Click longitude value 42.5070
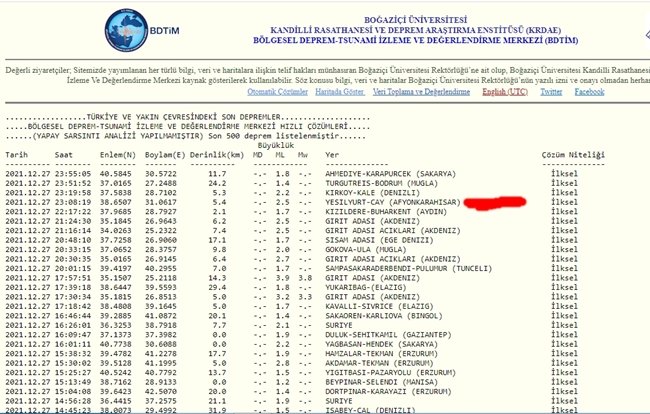650x414 pixels. [161, 392]
